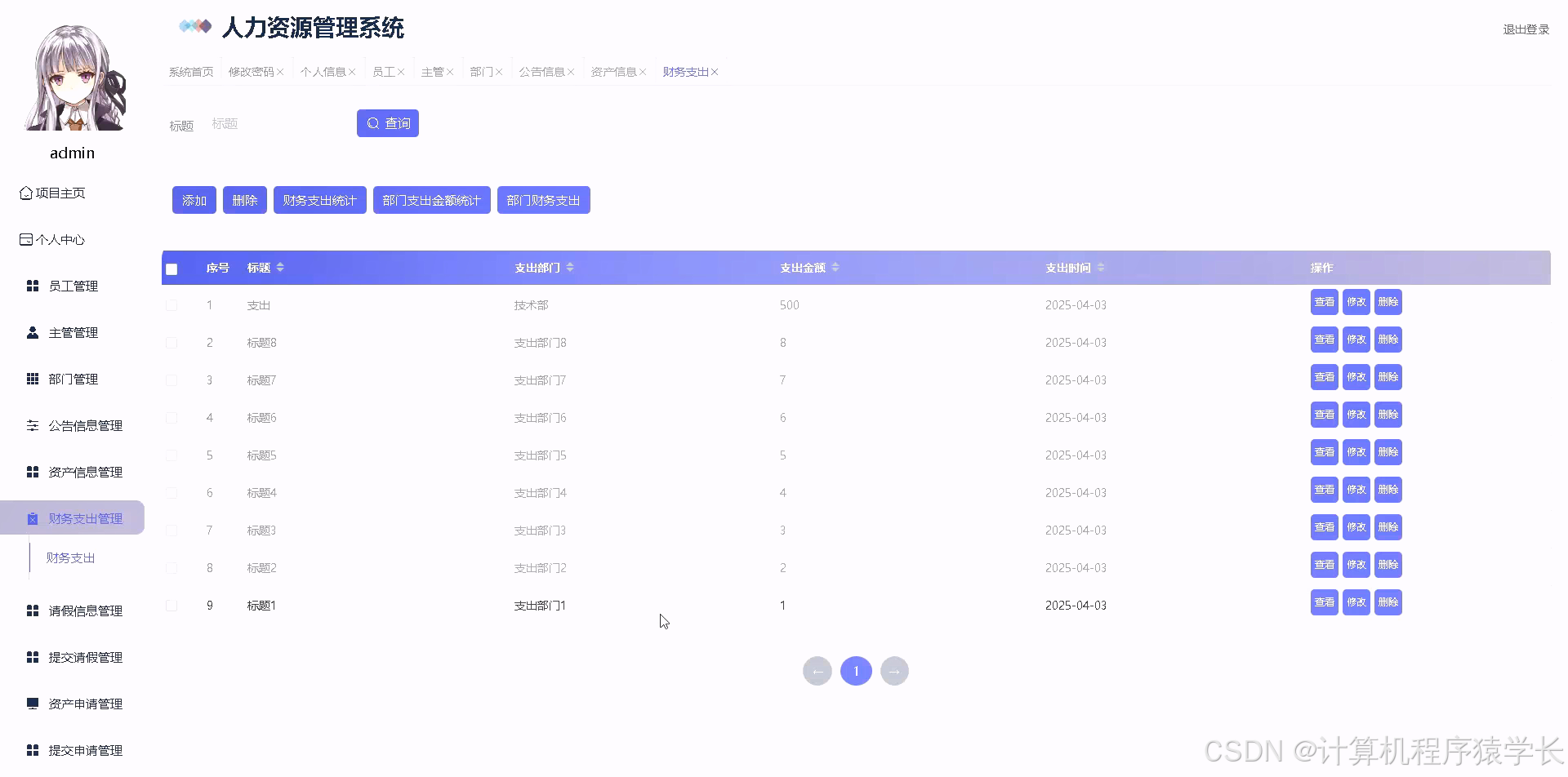Open 资产信息管理 via its sidebar icon
This screenshot has height=777, width=1568.
click(33, 472)
